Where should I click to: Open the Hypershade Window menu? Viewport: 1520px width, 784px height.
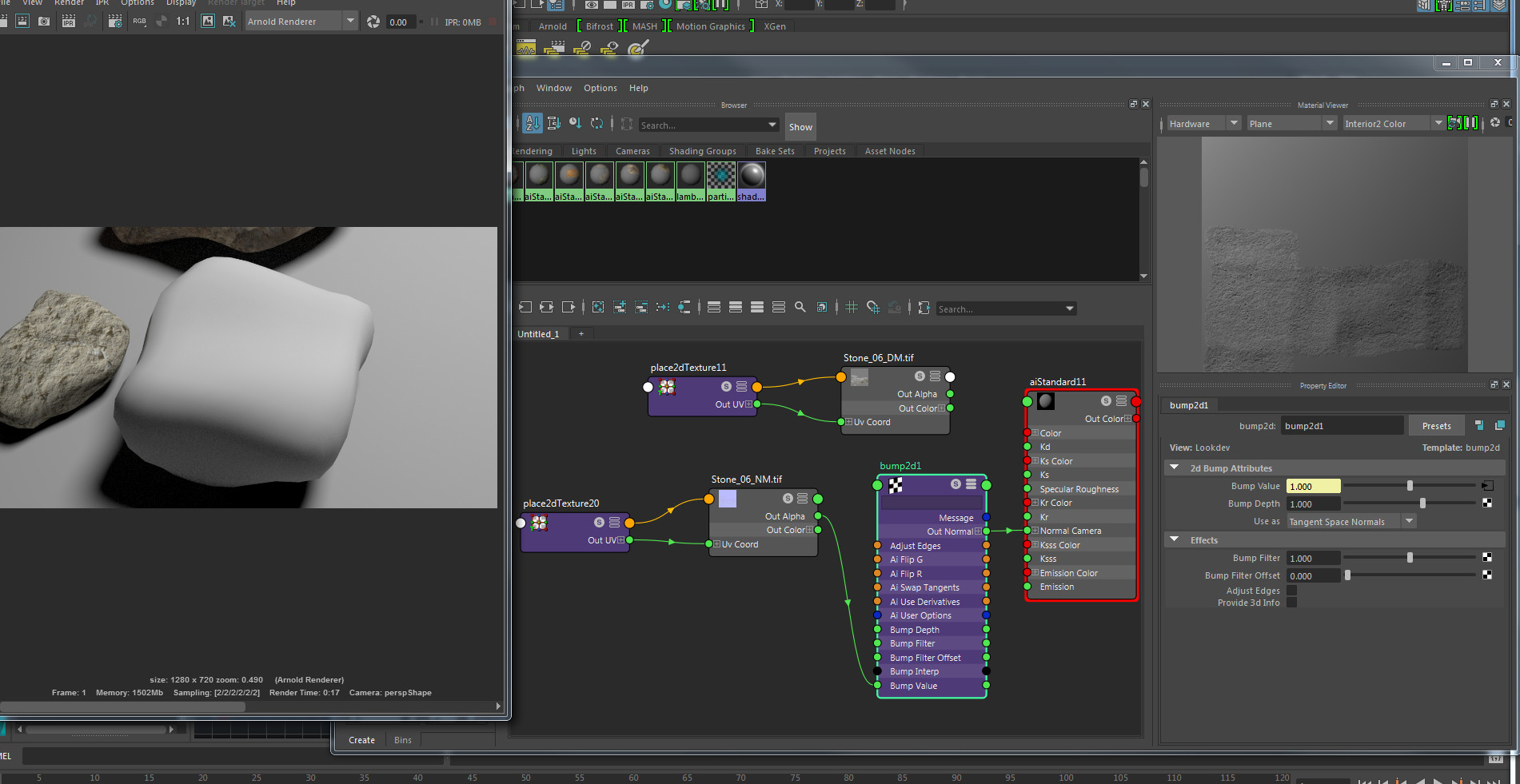(x=553, y=88)
